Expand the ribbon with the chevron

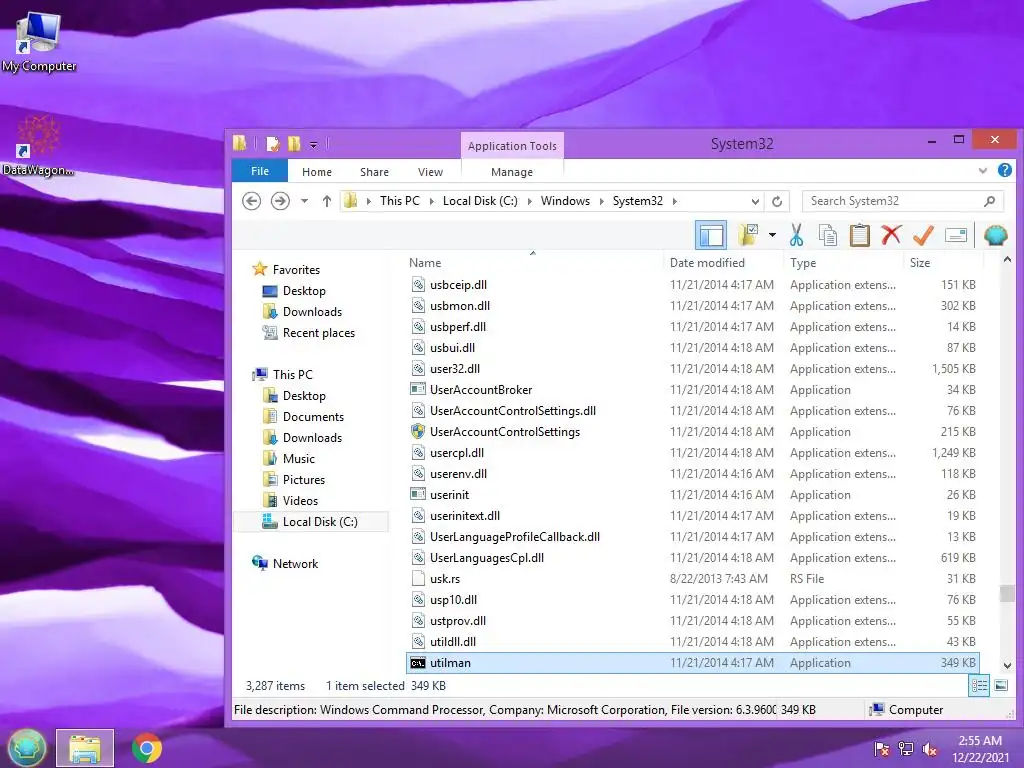click(982, 171)
